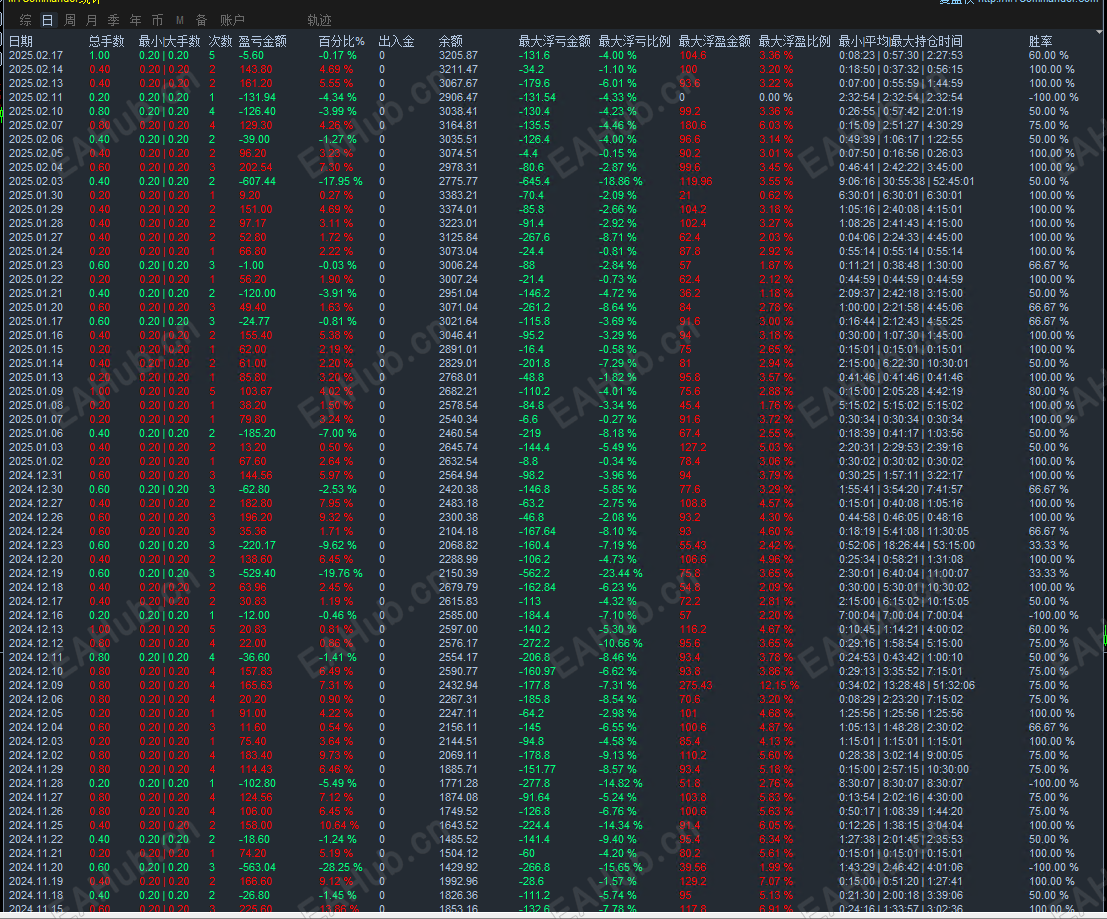Open the 备 tab
The image size is (1107, 919).
point(201,20)
